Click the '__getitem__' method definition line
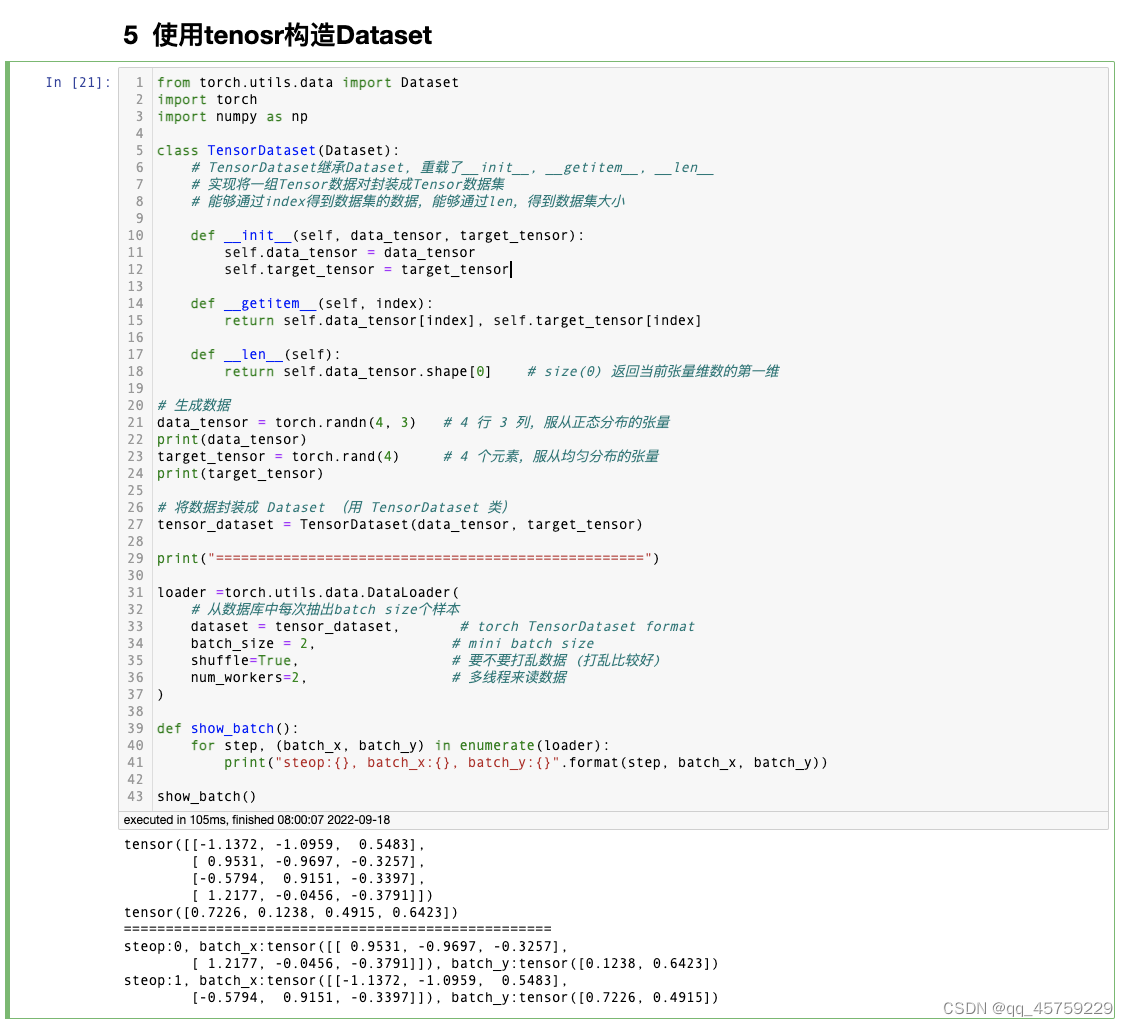Image resolution: width=1128 pixels, height=1026 pixels. 311,304
